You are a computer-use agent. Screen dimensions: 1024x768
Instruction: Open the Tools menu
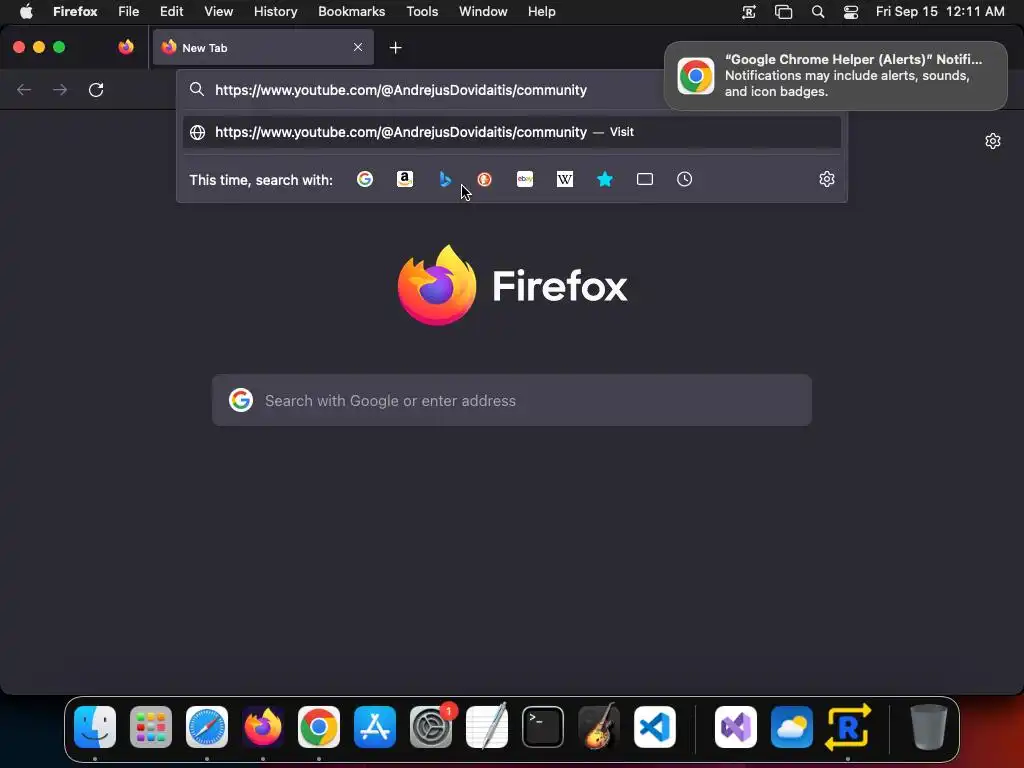[422, 11]
